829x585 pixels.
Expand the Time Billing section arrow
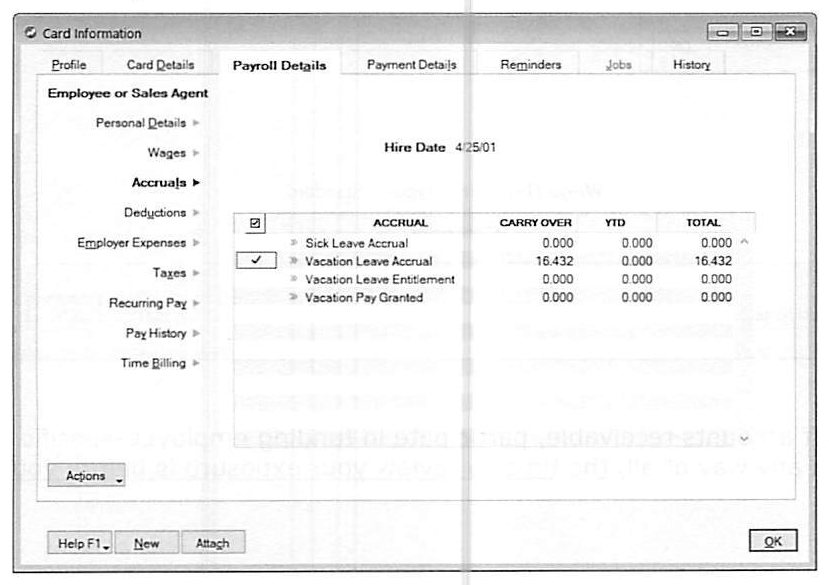click(x=196, y=363)
